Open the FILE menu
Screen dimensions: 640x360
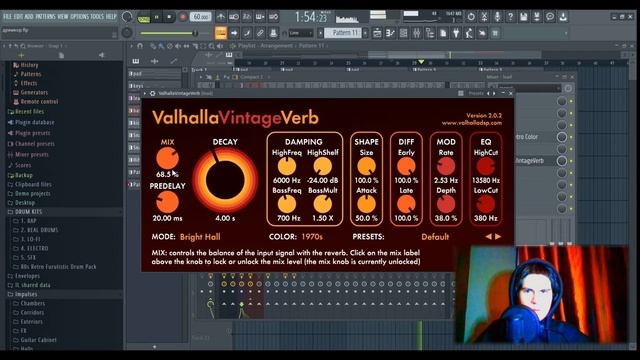coord(7,16)
